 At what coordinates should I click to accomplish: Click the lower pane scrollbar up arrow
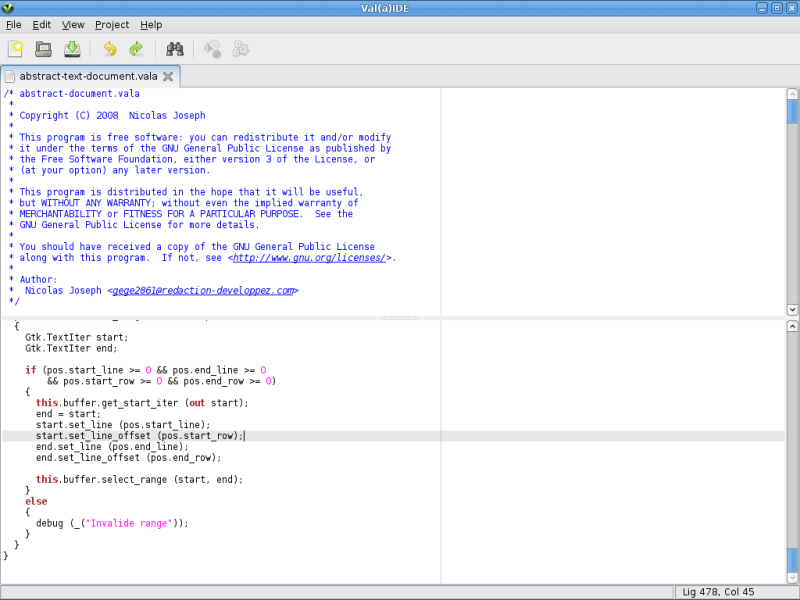click(x=792, y=326)
